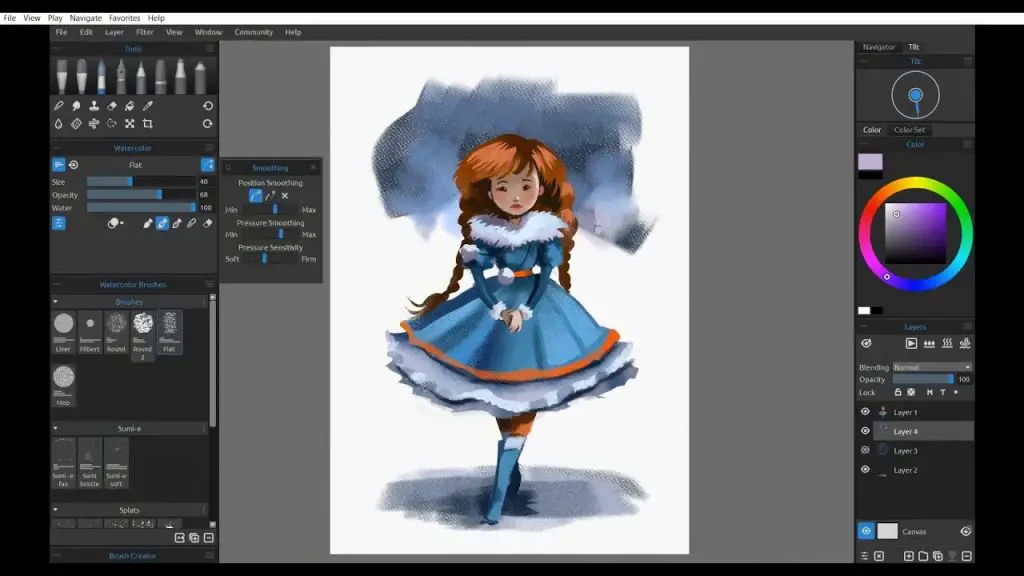
Task: Enable the lock icon in the Layers panel
Action: tap(898, 392)
